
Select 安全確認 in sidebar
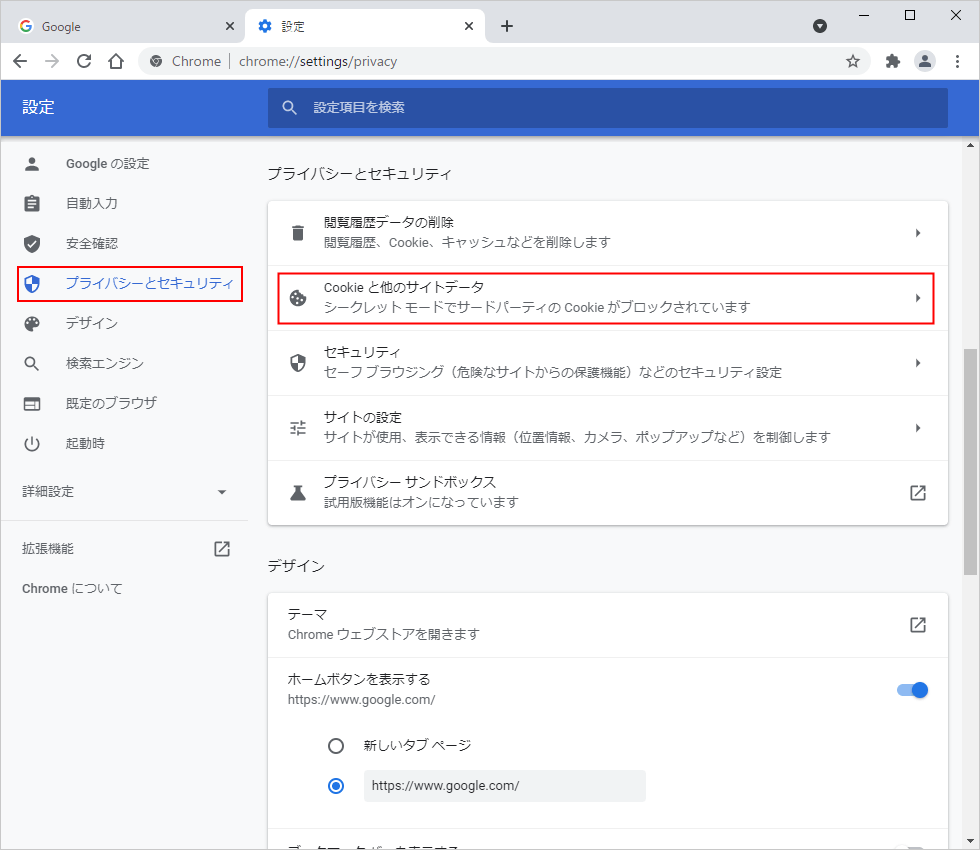(92, 244)
